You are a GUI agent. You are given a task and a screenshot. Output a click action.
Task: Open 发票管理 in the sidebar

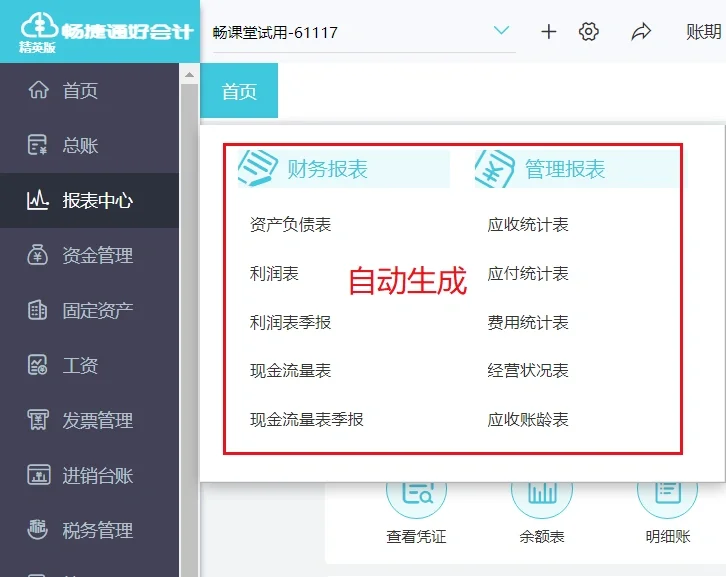[x=89, y=420]
